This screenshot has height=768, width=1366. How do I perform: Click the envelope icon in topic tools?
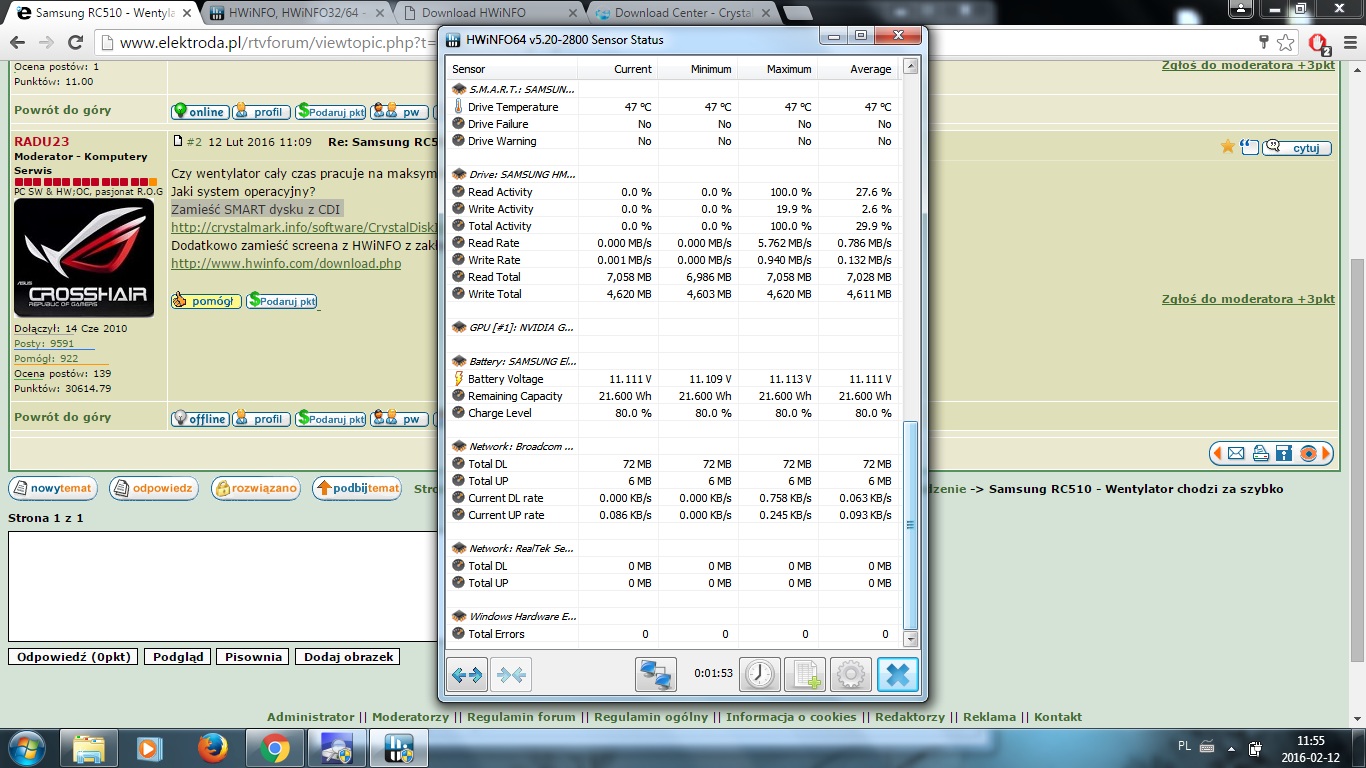(x=1236, y=453)
